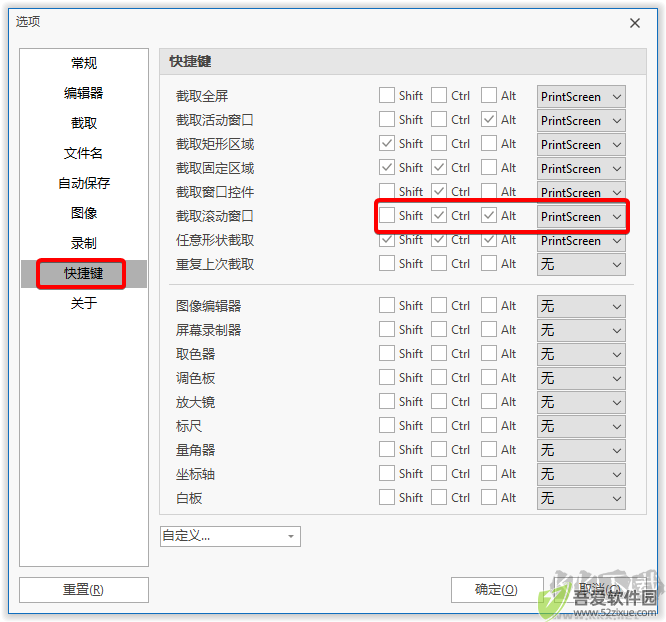Confirm with the 确定(O) button
666x622 pixels.
pyautogui.click(x=496, y=590)
